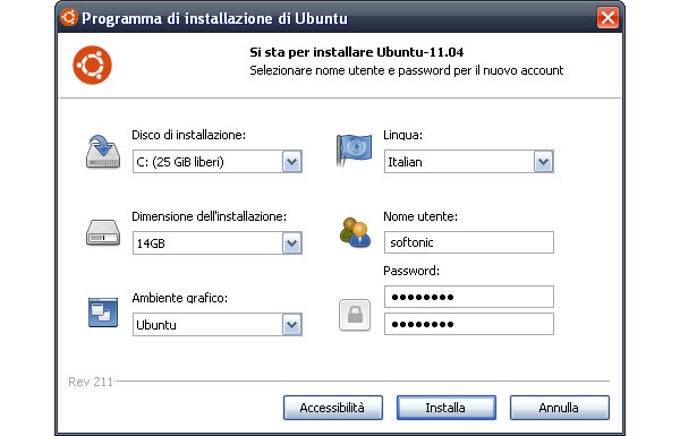The image size is (680, 436).
Task: Click the desktop environment windows icon
Action: 103,312
